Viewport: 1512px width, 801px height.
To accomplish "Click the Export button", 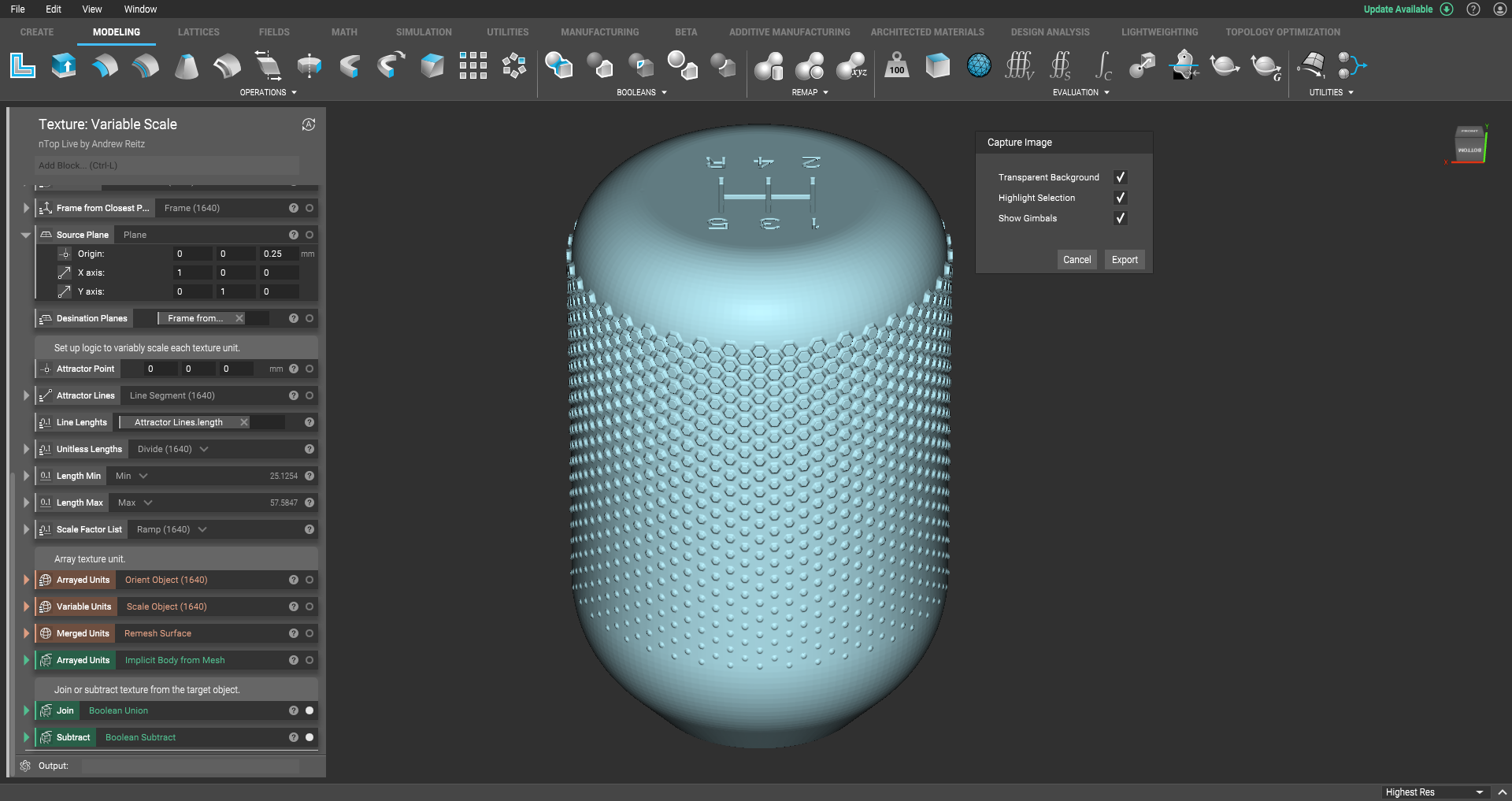I will click(1125, 260).
